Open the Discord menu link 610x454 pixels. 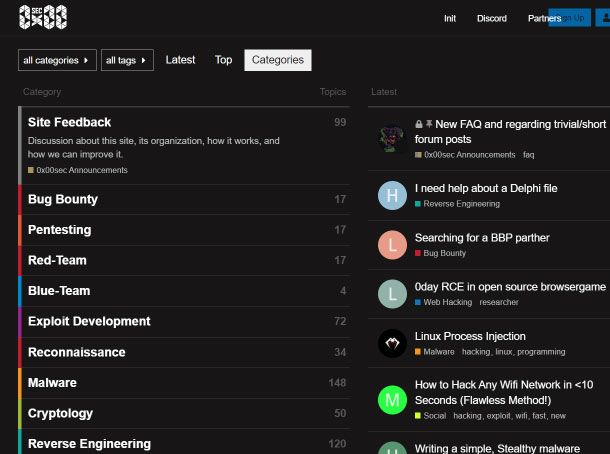(x=492, y=18)
